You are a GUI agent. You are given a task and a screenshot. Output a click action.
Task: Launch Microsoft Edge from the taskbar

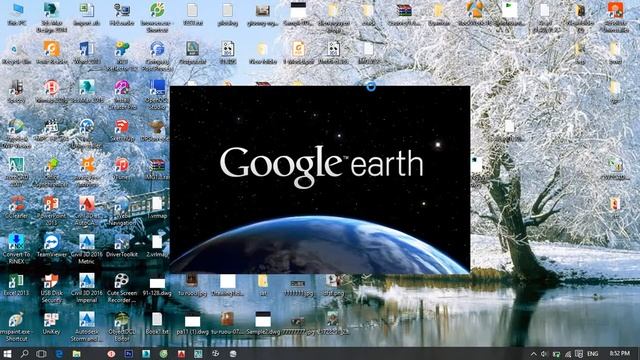click(59, 353)
